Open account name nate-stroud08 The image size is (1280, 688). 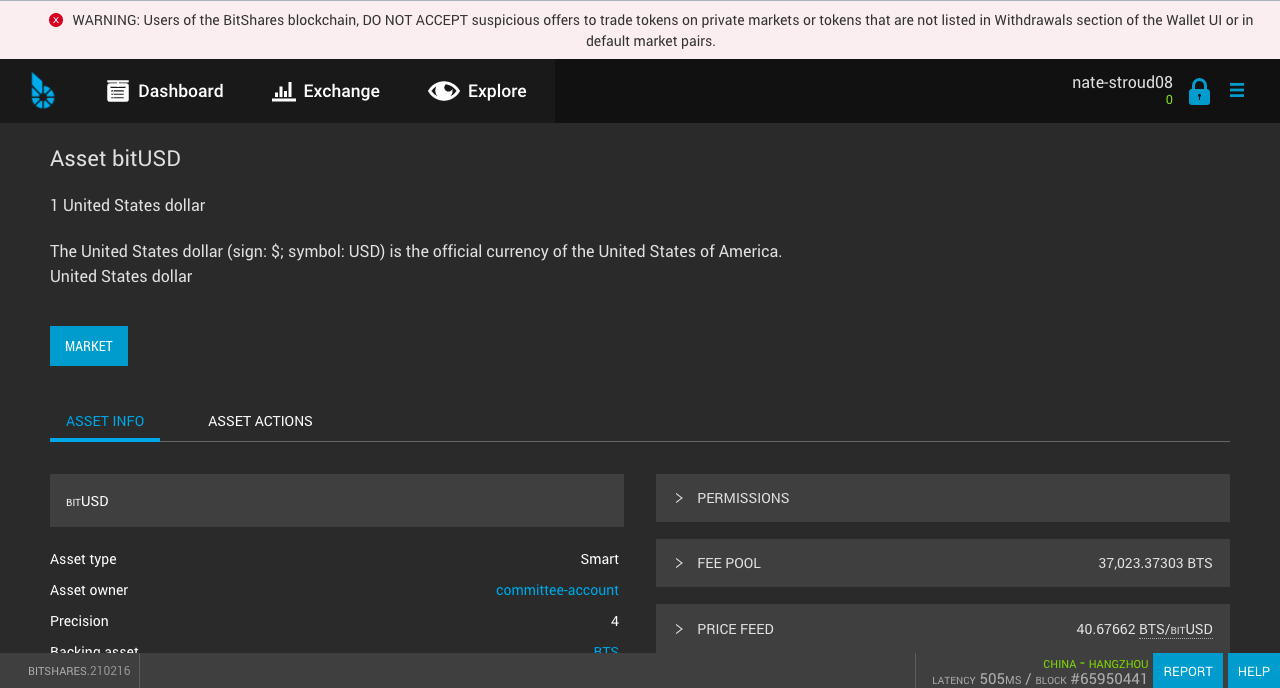[x=1122, y=82]
